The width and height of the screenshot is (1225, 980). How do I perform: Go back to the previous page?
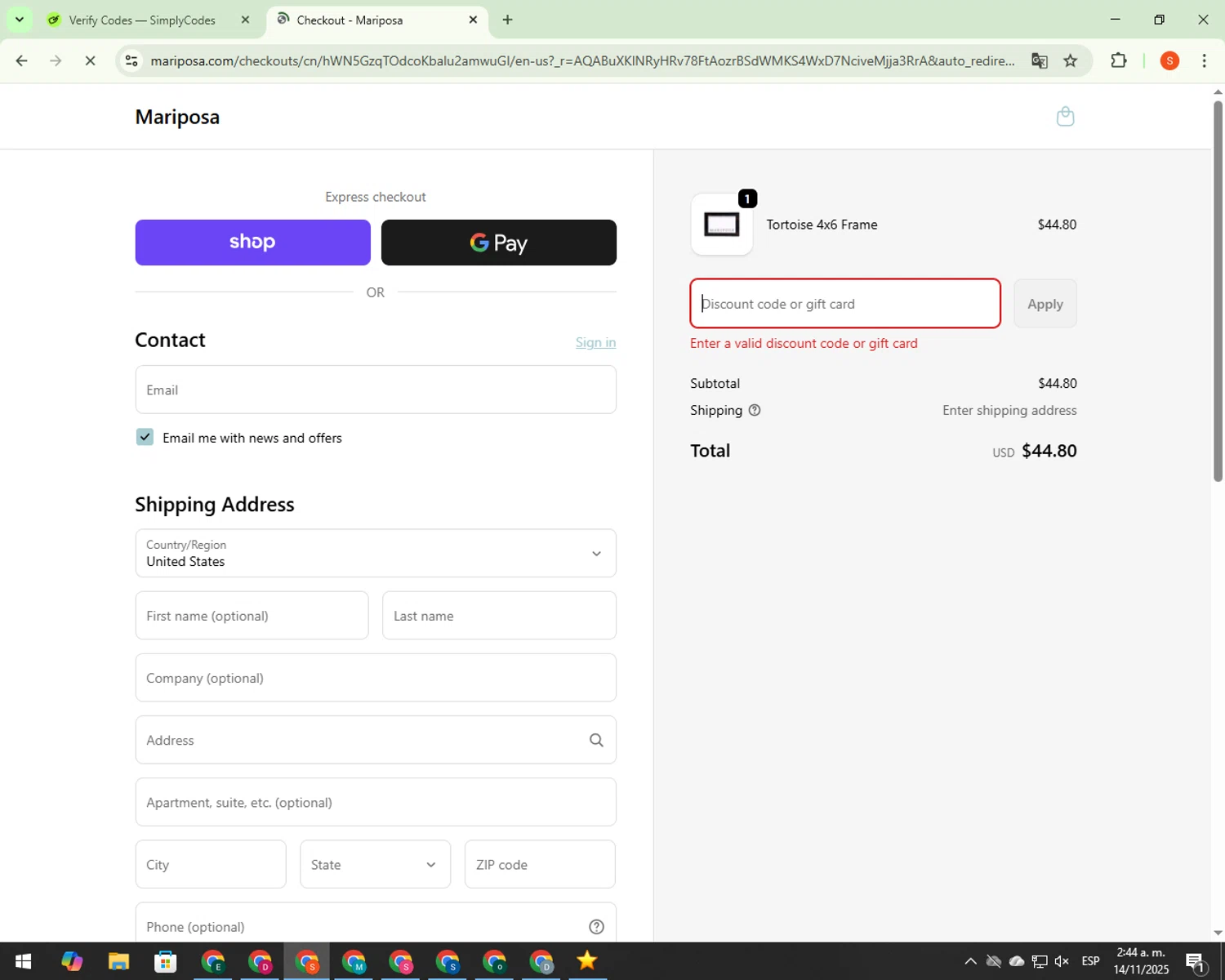pos(22,60)
